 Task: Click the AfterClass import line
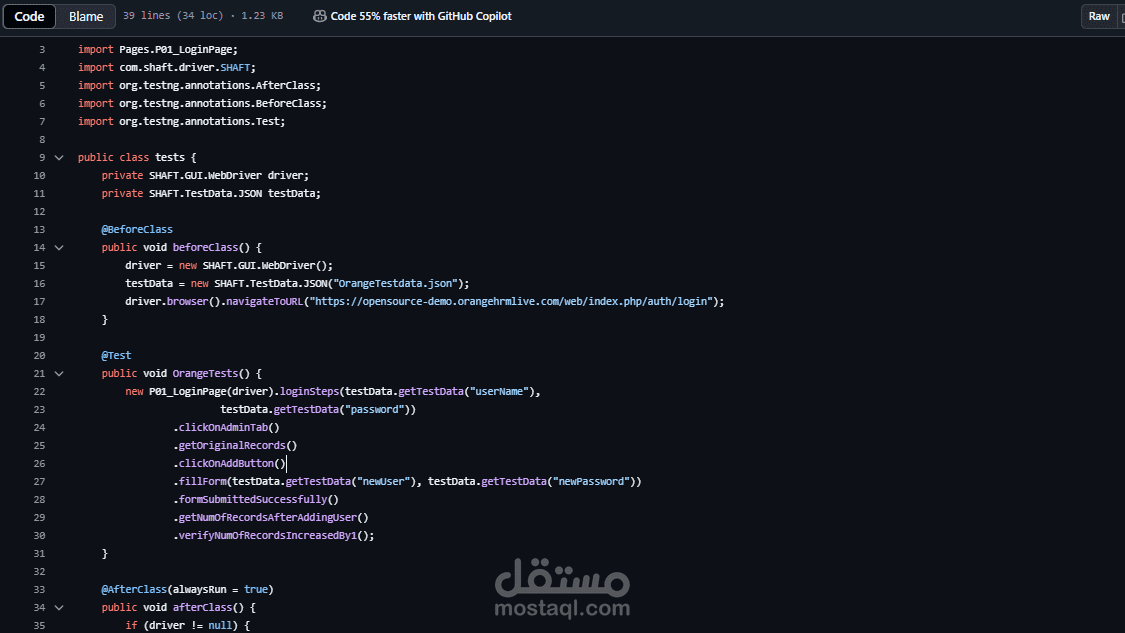coord(199,85)
